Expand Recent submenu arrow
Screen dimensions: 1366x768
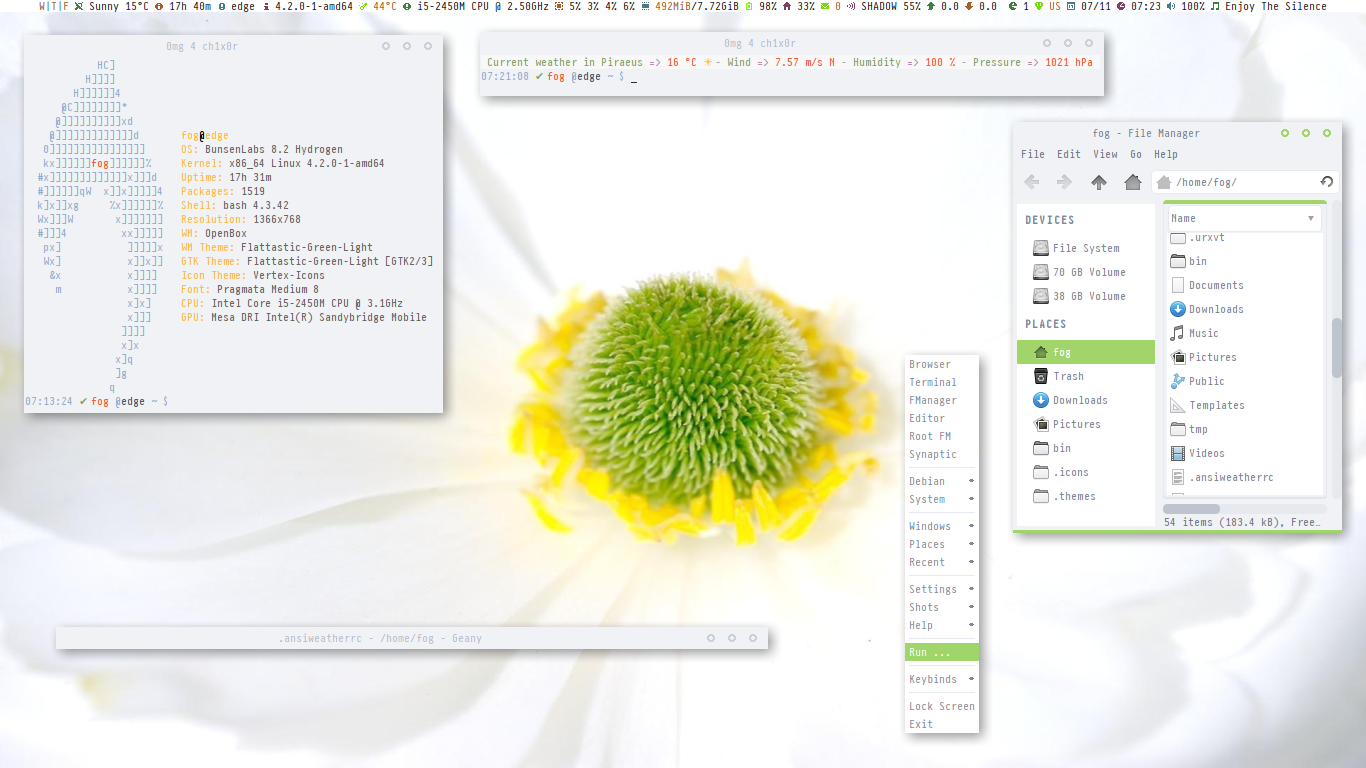(x=971, y=562)
